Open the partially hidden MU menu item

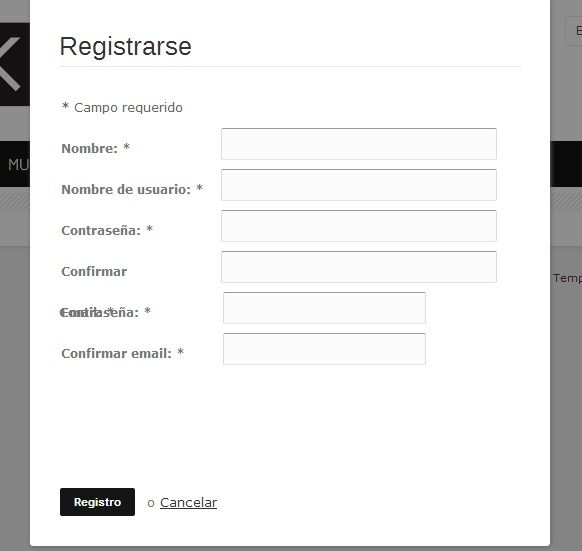pos(18,164)
